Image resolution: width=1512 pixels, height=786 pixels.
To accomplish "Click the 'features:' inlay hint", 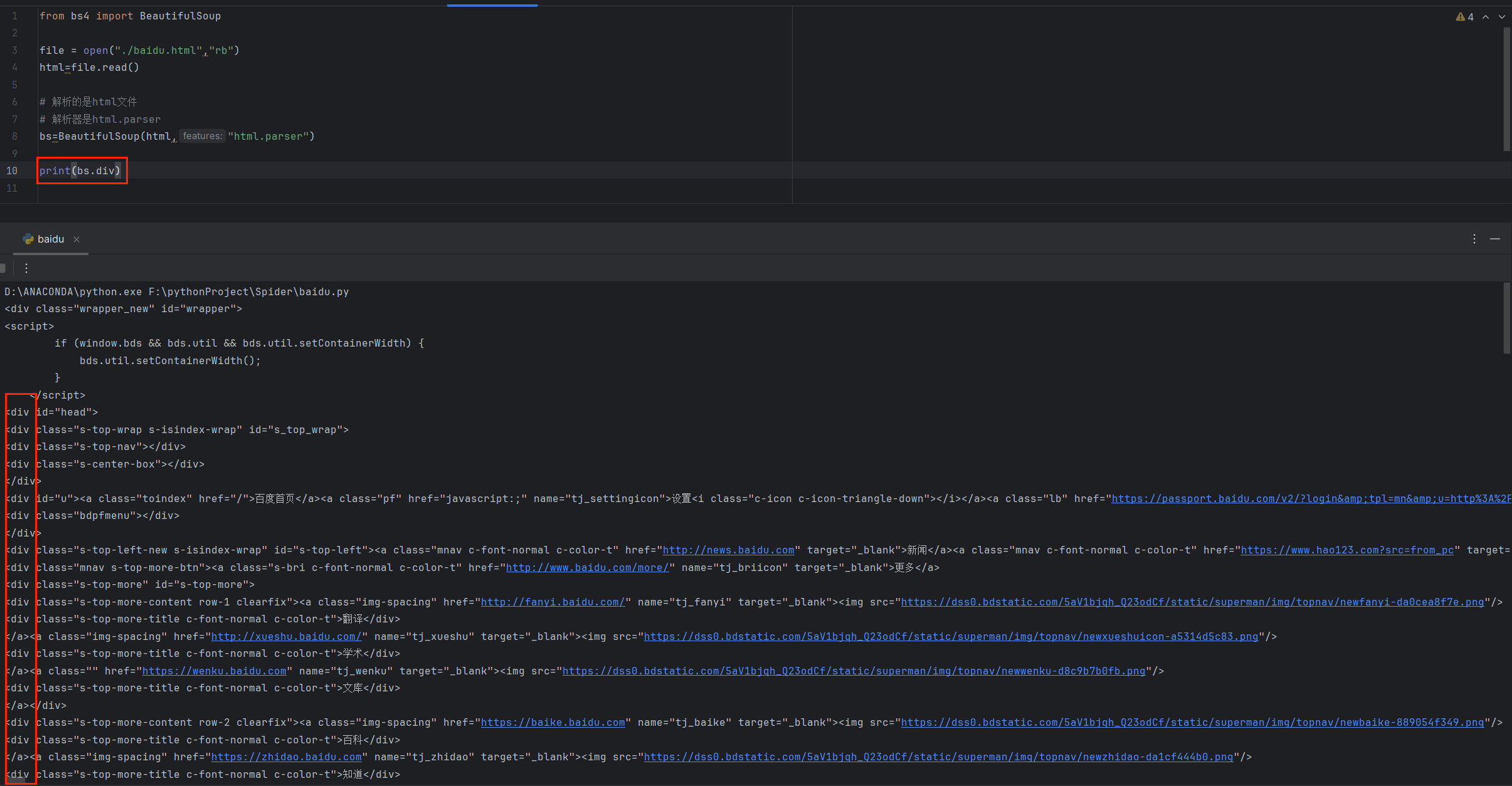I will (x=203, y=136).
